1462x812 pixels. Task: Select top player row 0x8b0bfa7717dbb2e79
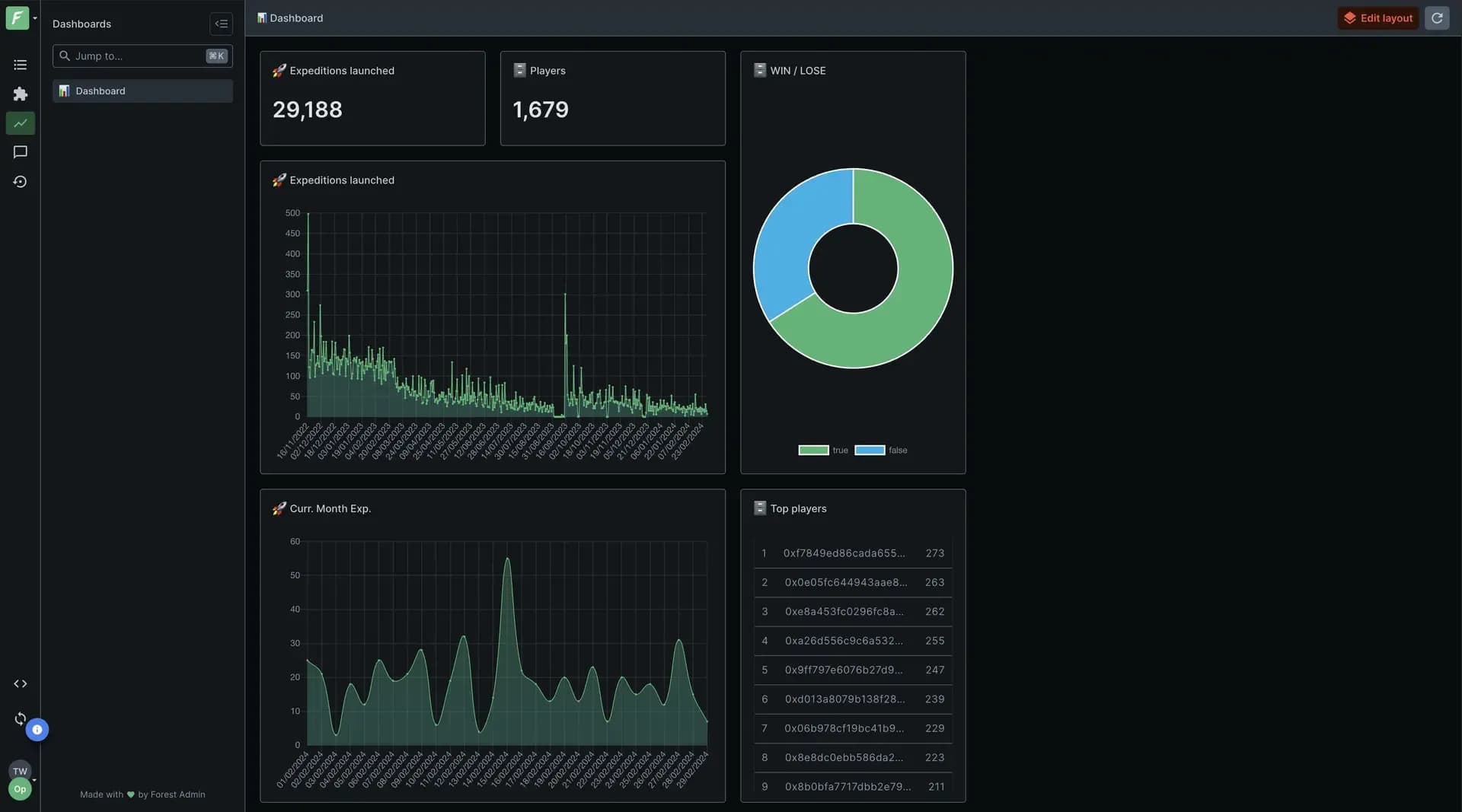tap(853, 786)
